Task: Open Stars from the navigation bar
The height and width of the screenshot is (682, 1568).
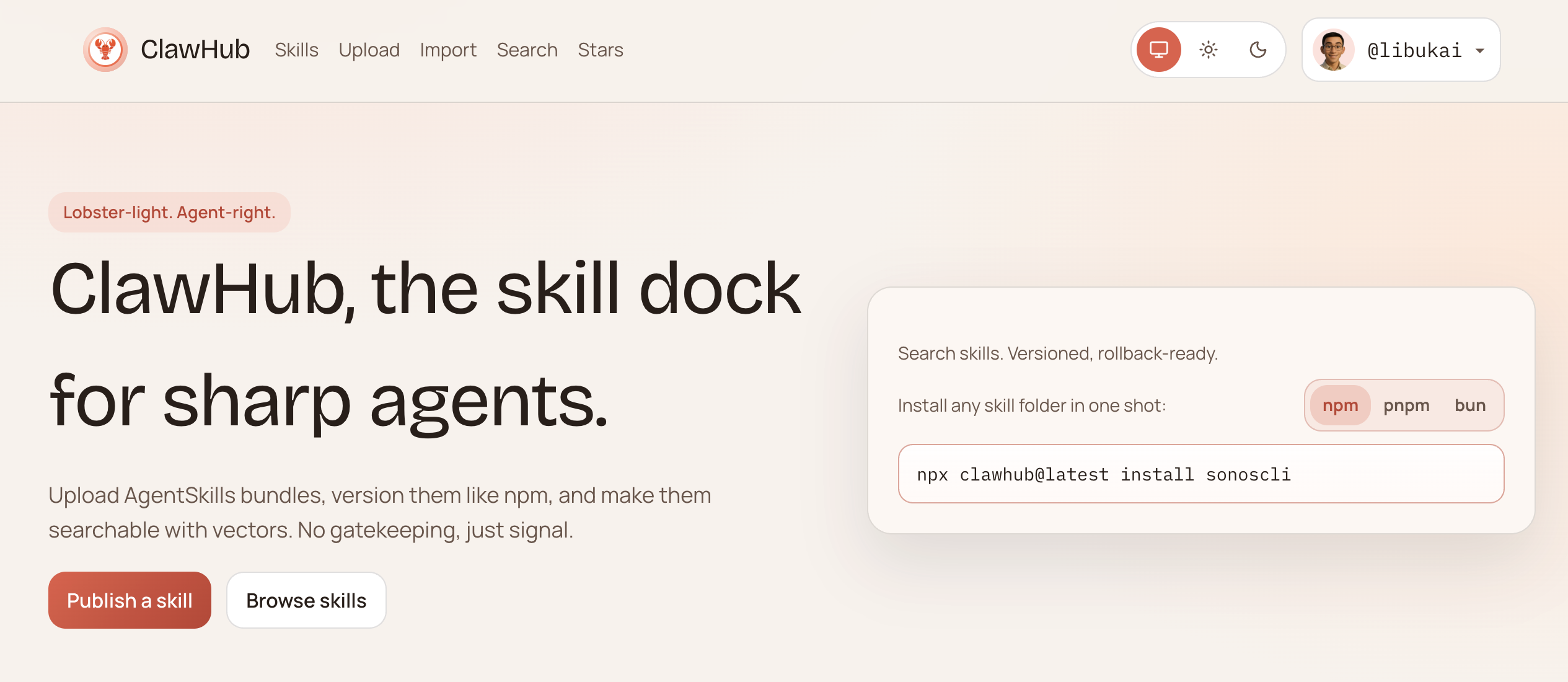Action: [x=600, y=50]
